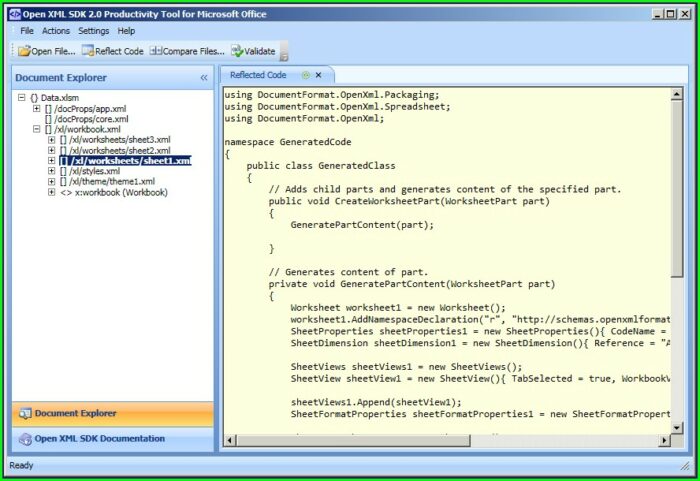
Task: Click the horizontal scrollbar thumb
Action: point(353,441)
